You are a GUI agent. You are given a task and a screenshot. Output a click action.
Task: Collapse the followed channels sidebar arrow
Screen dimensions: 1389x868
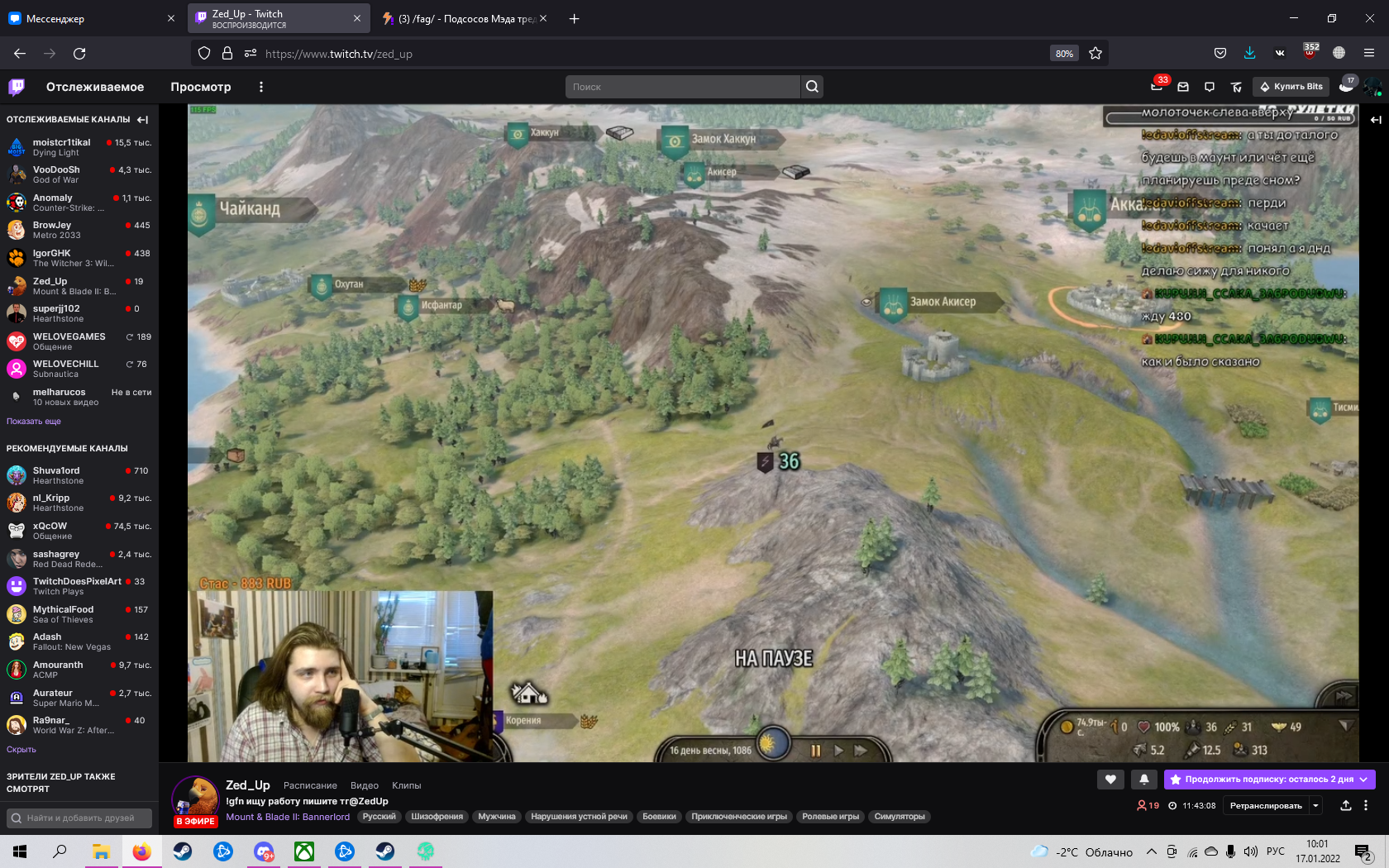pos(142,120)
